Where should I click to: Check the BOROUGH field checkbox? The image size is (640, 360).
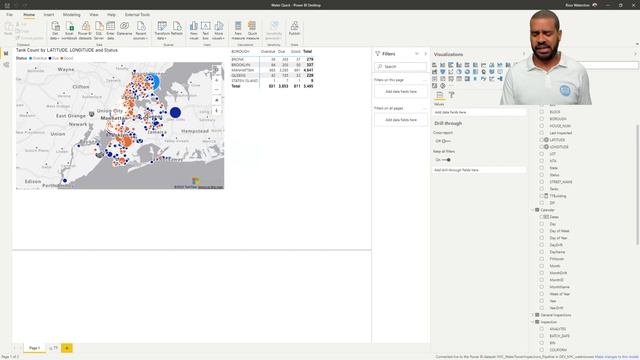[x=542, y=119]
